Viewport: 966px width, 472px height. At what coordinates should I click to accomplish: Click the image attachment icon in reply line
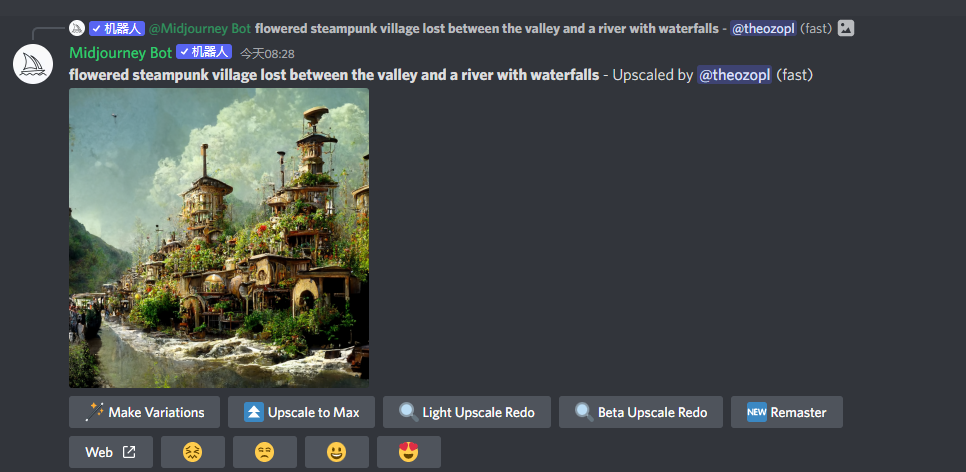(x=846, y=28)
